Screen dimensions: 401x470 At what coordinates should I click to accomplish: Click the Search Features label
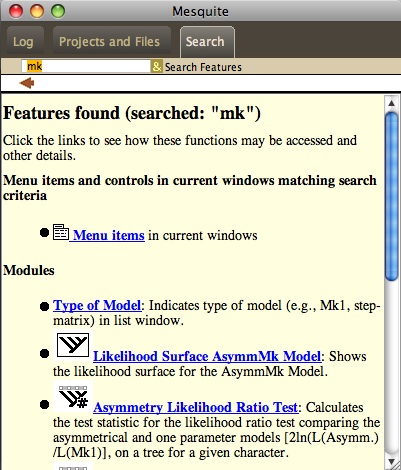point(203,67)
